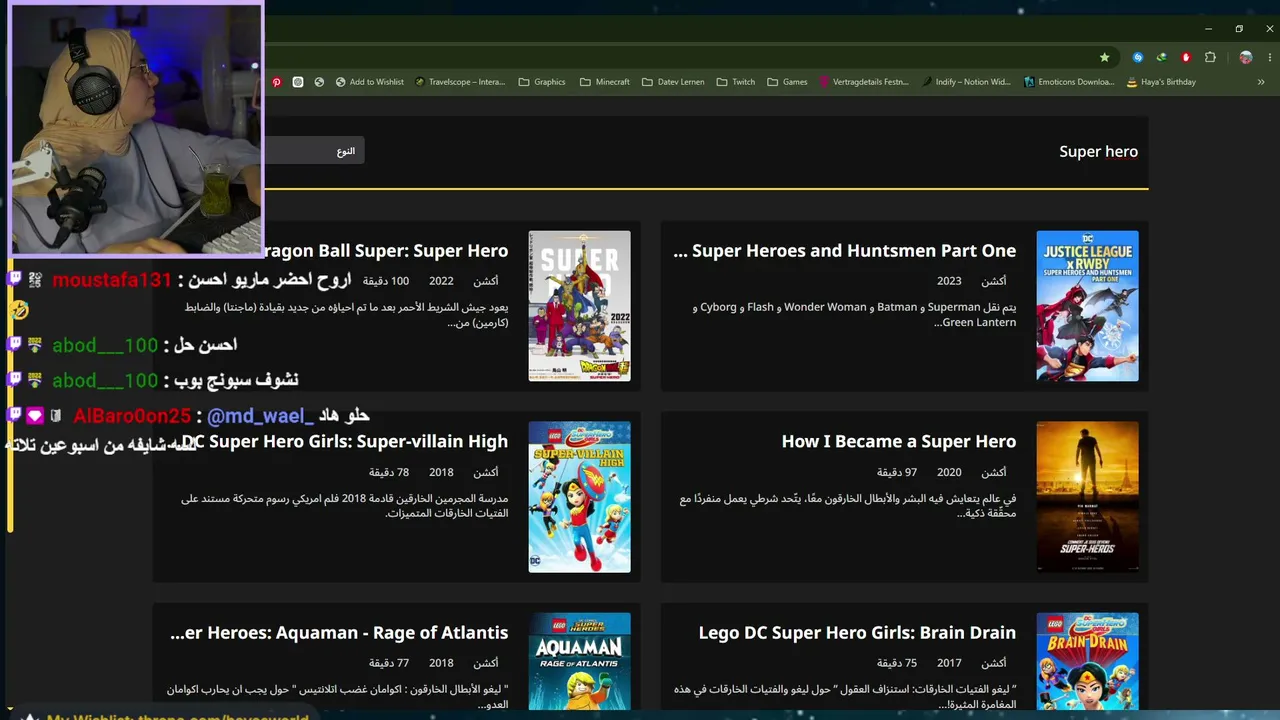
Task: Minimize the browser window
Action: click(1208, 29)
